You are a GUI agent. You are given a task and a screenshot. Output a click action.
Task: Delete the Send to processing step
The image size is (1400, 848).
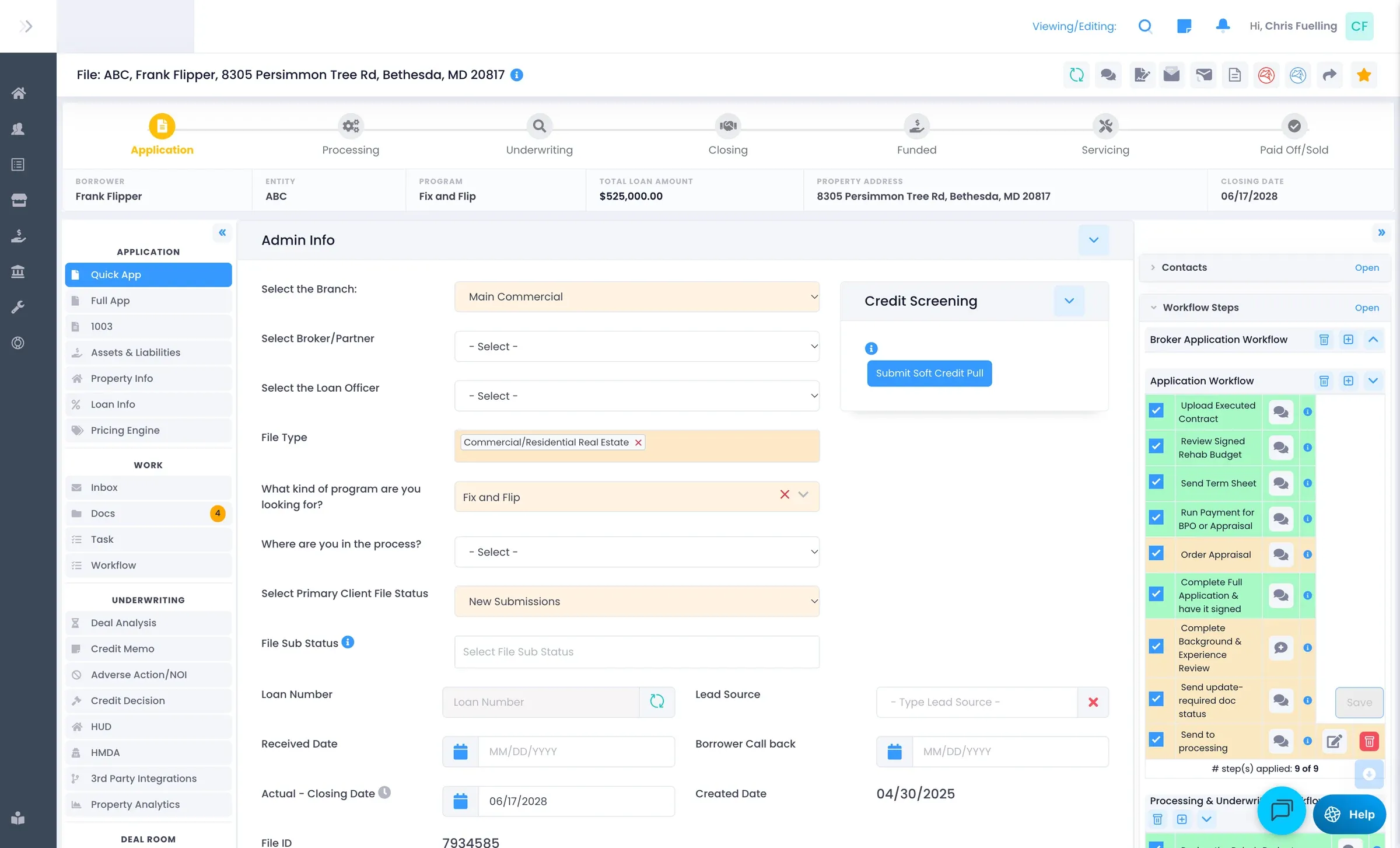(x=1368, y=741)
